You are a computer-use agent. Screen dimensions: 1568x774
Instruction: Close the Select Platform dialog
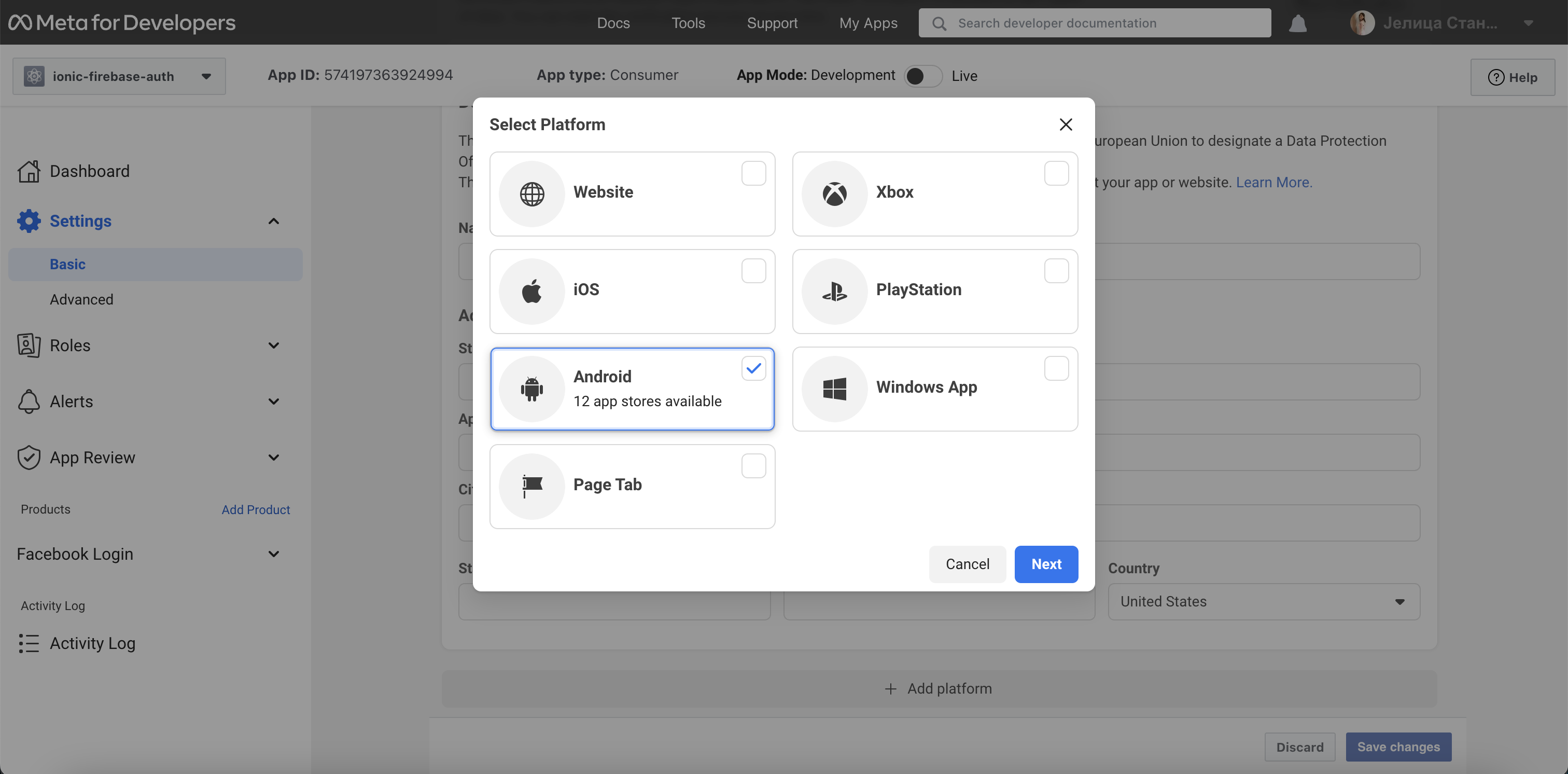tap(1065, 124)
